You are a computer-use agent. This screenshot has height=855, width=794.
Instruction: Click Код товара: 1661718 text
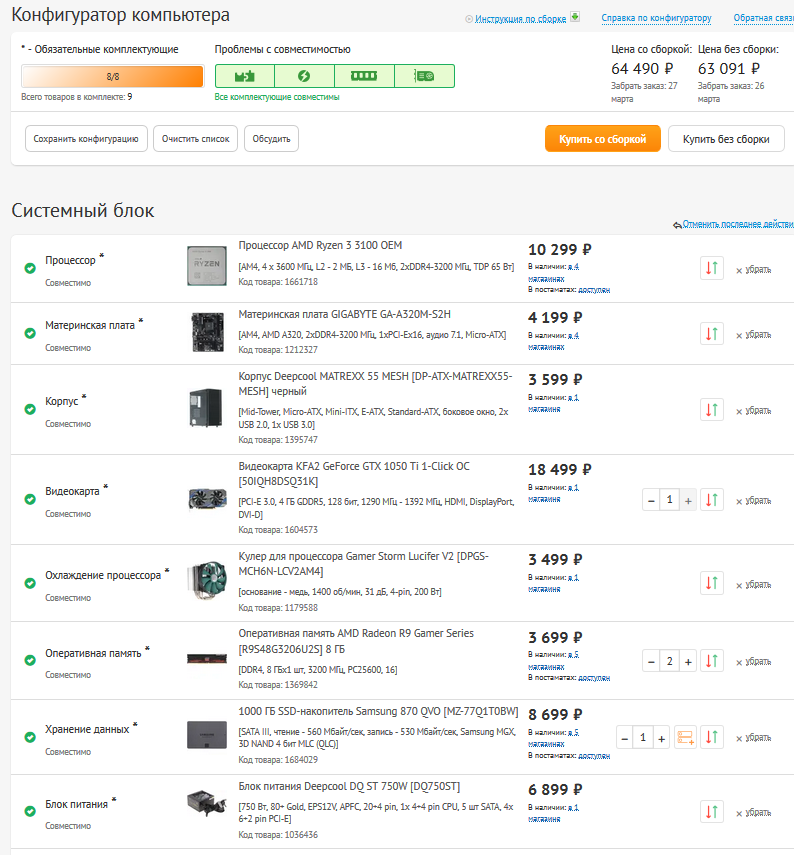(278, 282)
